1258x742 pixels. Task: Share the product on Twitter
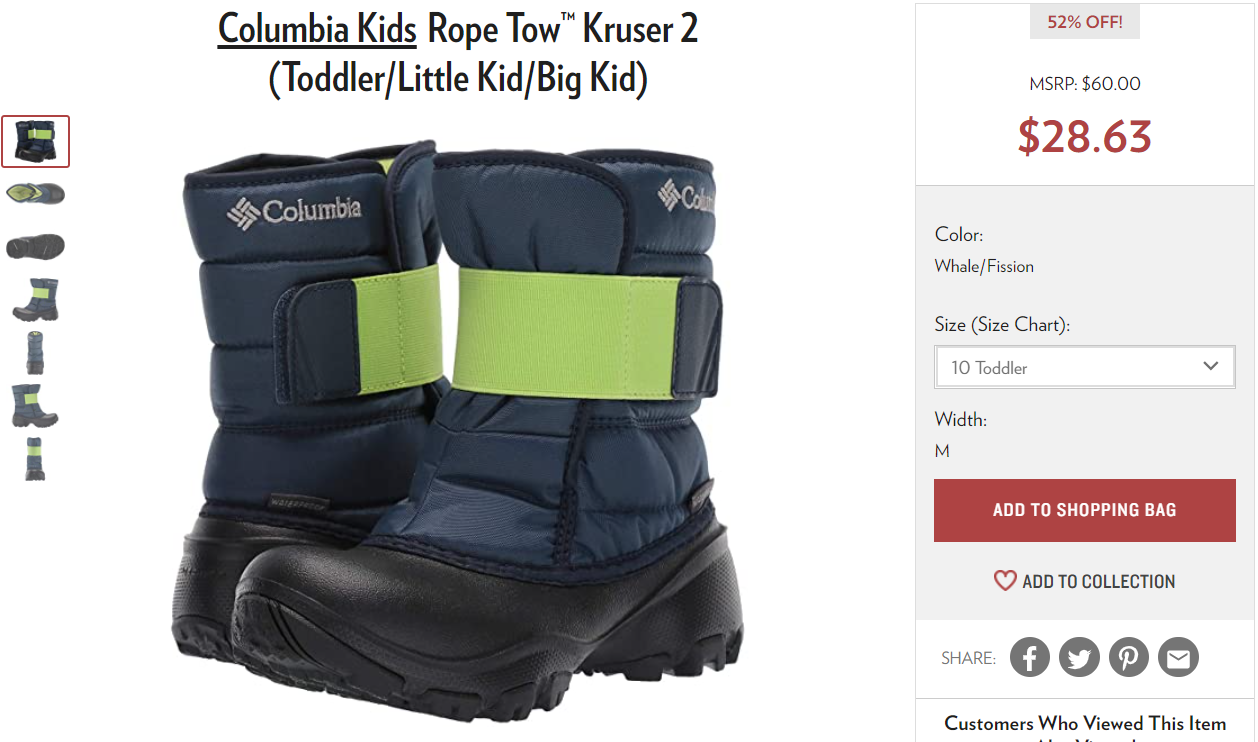[1079, 658]
